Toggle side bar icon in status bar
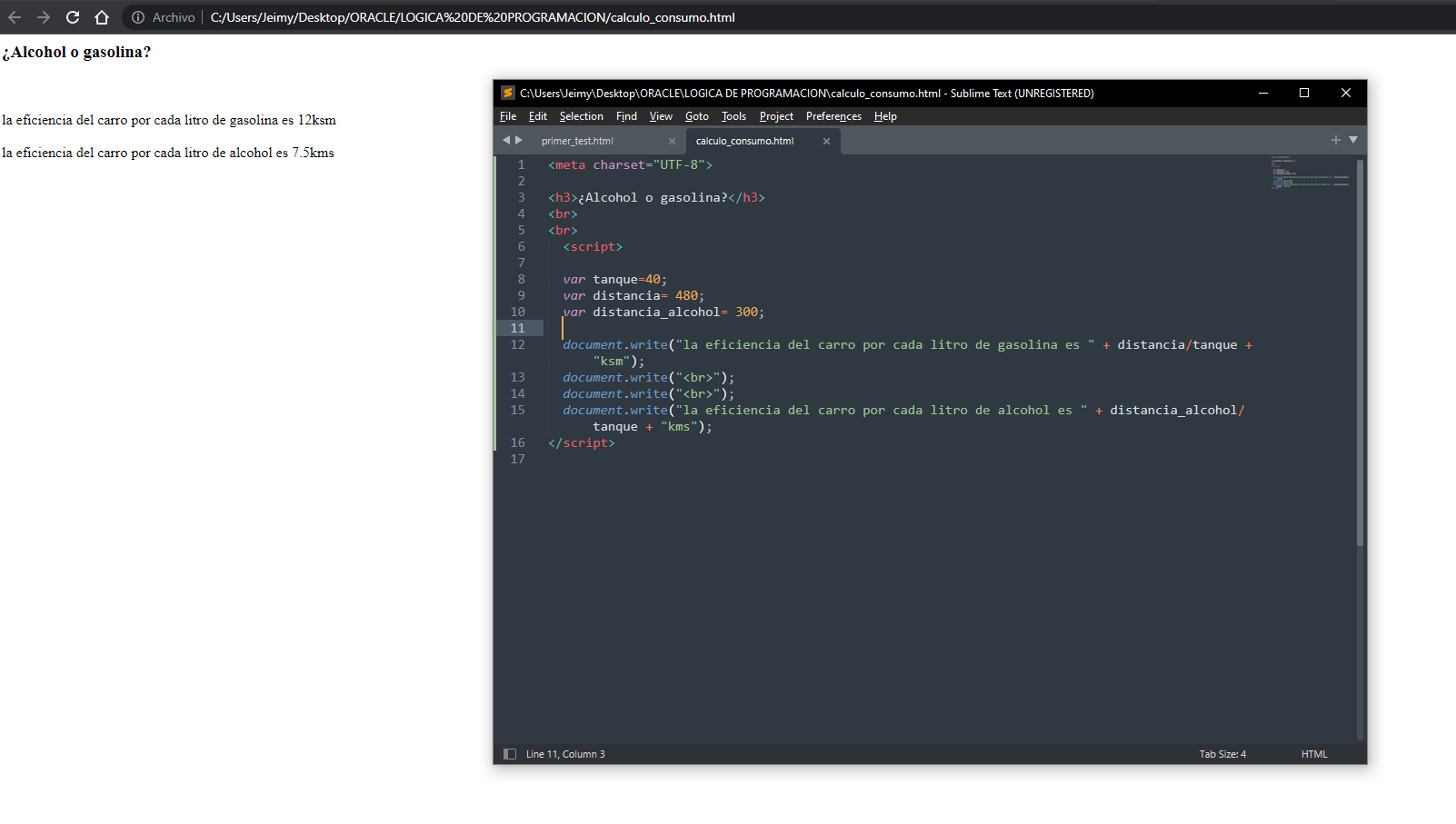Screen dimensions: 1456x824 click(510, 754)
